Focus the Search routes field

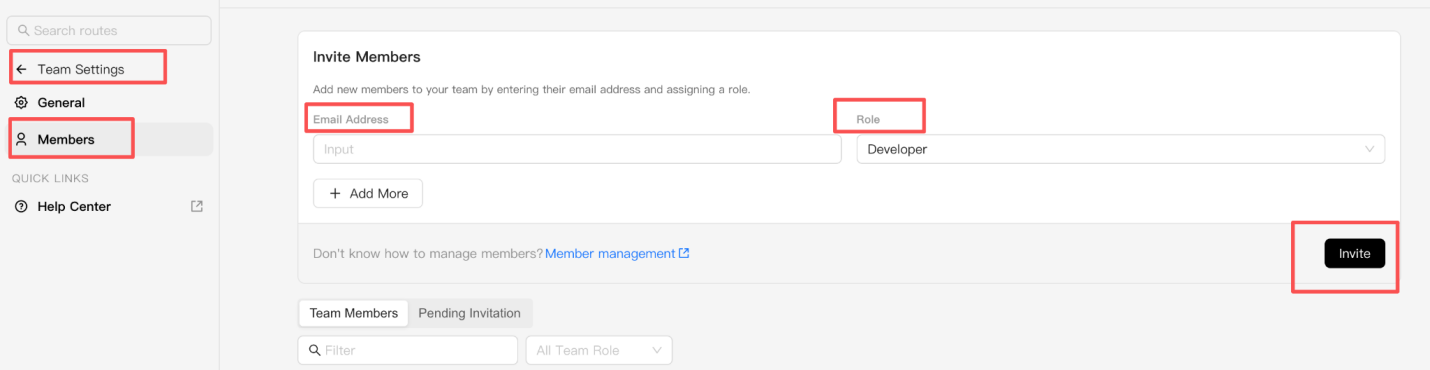tap(109, 31)
